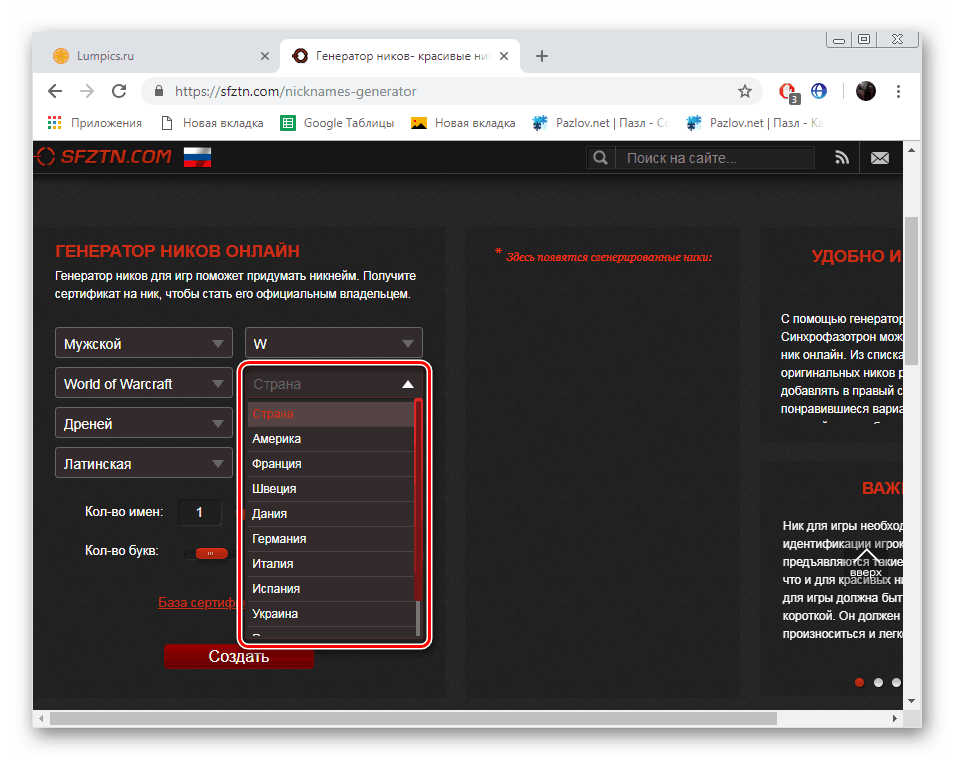Close the Генератор ников tab

pos(504,56)
